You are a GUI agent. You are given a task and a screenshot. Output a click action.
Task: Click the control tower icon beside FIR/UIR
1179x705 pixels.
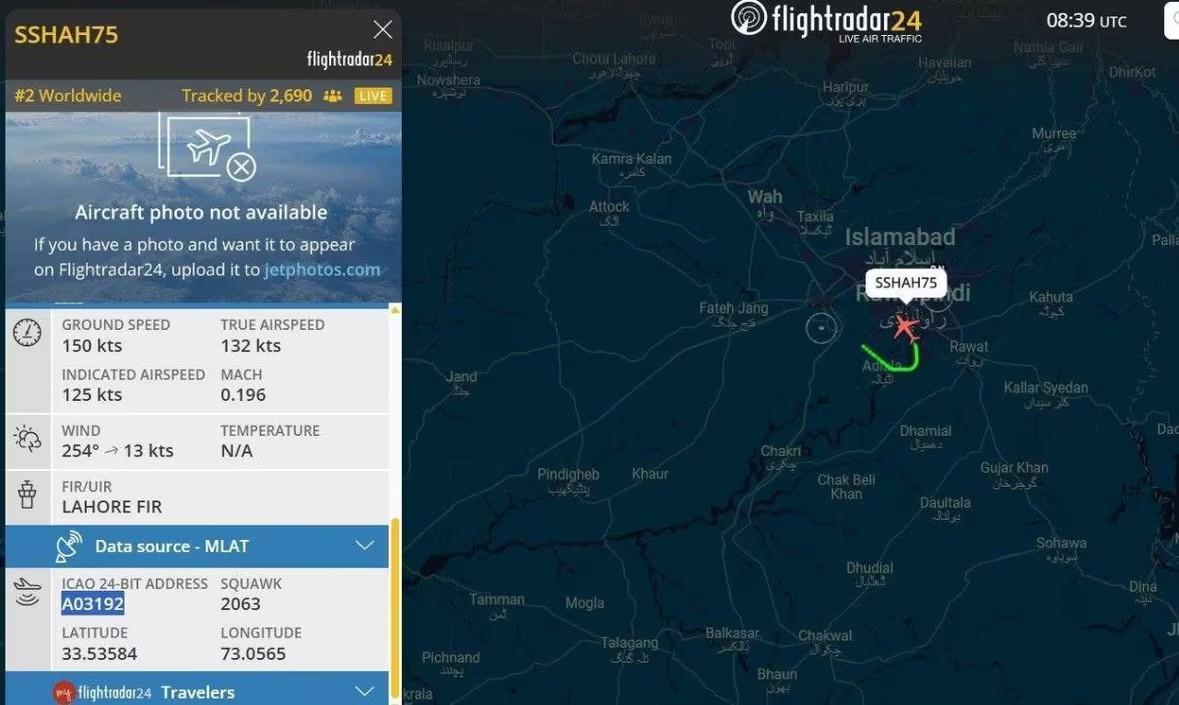click(x=27, y=495)
